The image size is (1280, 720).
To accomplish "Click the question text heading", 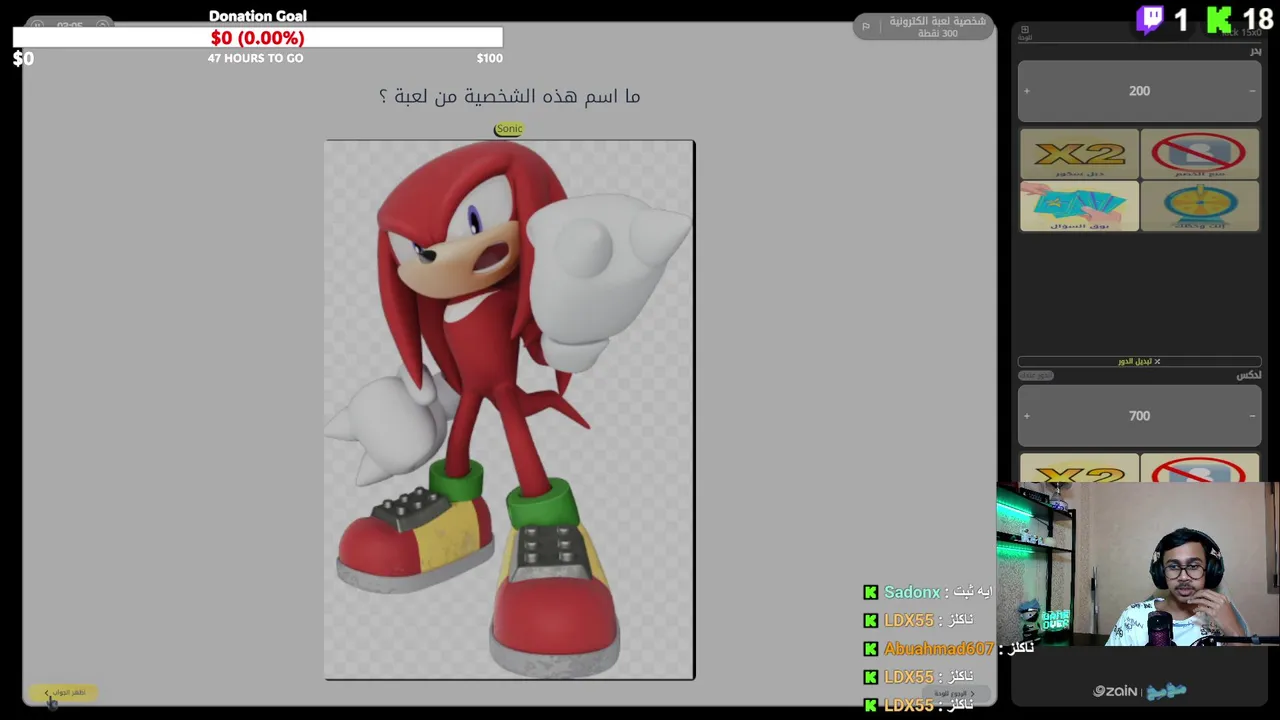I will tap(509, 96).
